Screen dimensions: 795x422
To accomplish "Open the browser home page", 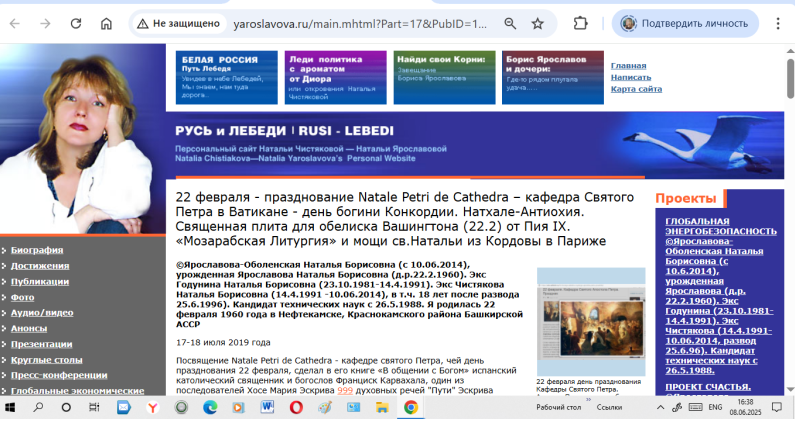I will click(x=106, y=23).
